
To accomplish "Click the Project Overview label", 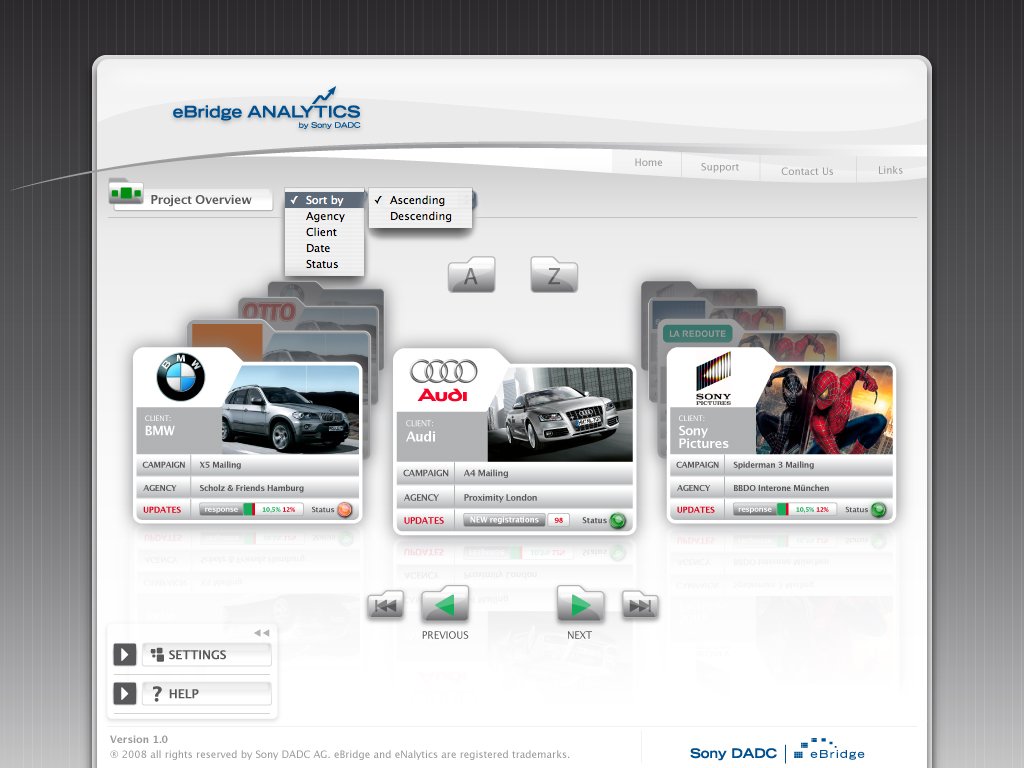I will pyautogui.click(x=200, y=200).
